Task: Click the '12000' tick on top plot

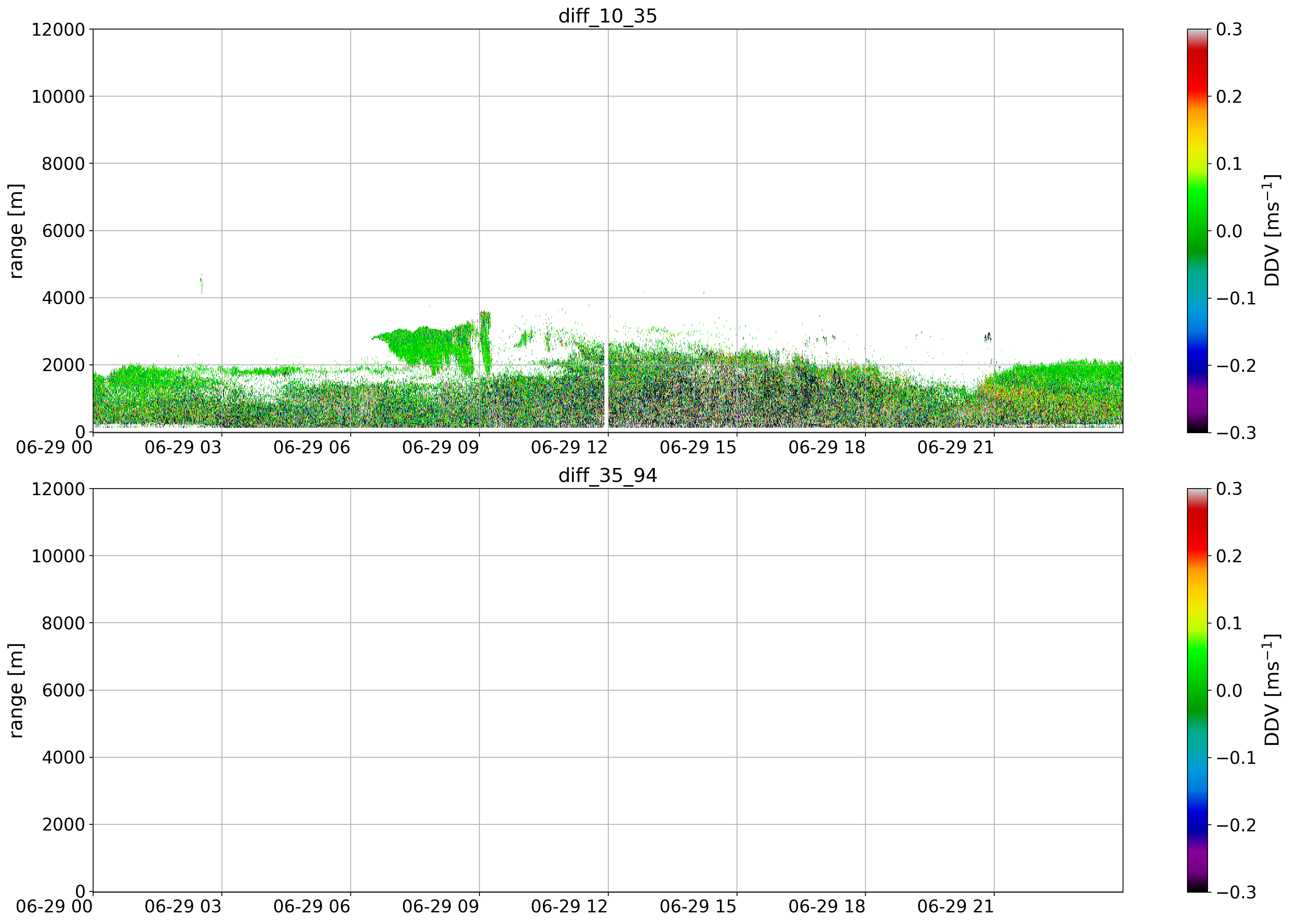Action: [58, 29]
